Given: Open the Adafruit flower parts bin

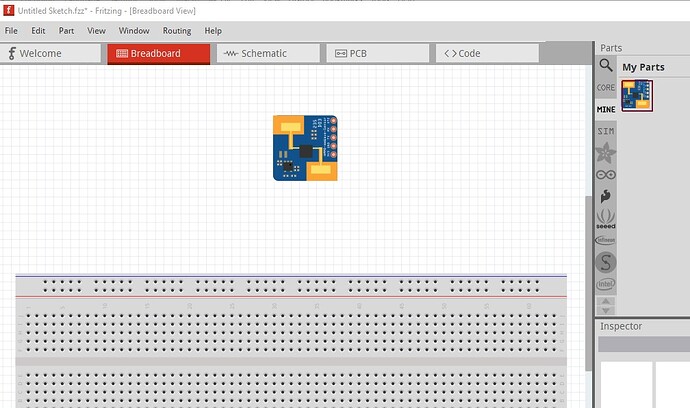Looking at the screenshot, I should point(606,153).
